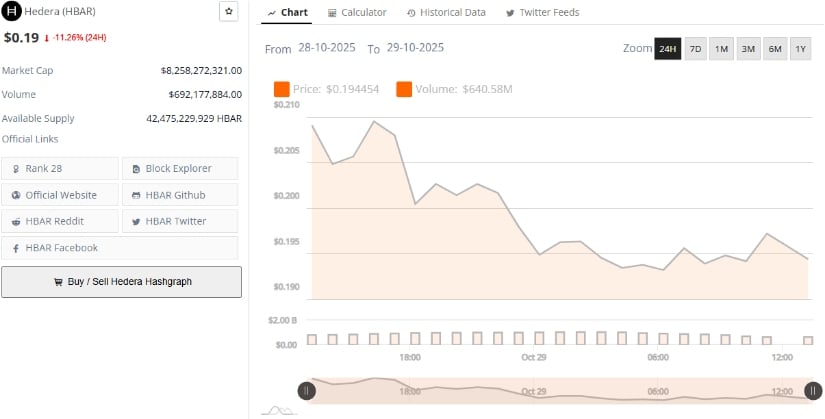Open the To date picker 29-10-2025
This screenshot has height=419, width=825.
point(416,48)
